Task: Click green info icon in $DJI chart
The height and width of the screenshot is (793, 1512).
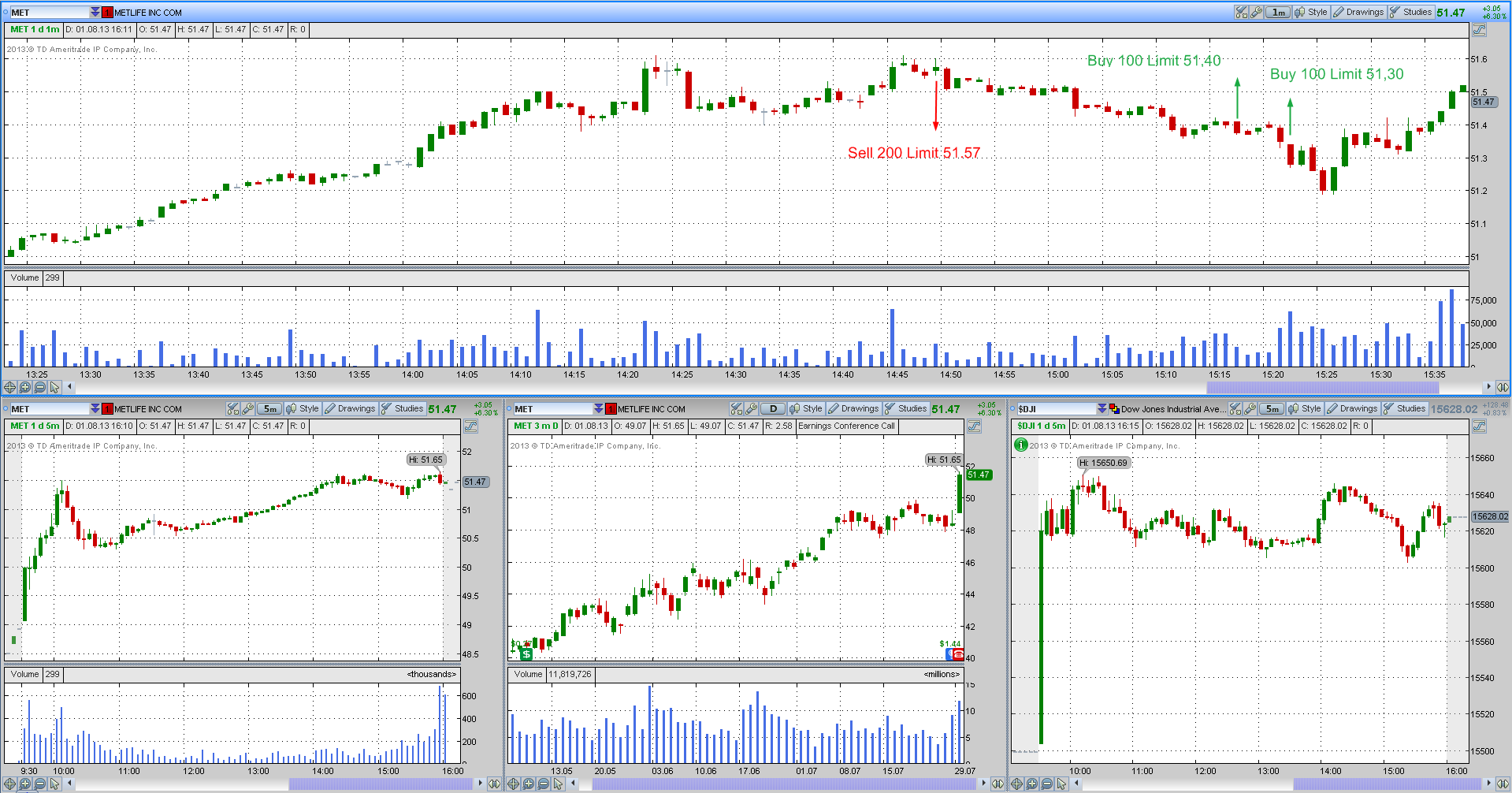Action: [x=1021, y=445]
